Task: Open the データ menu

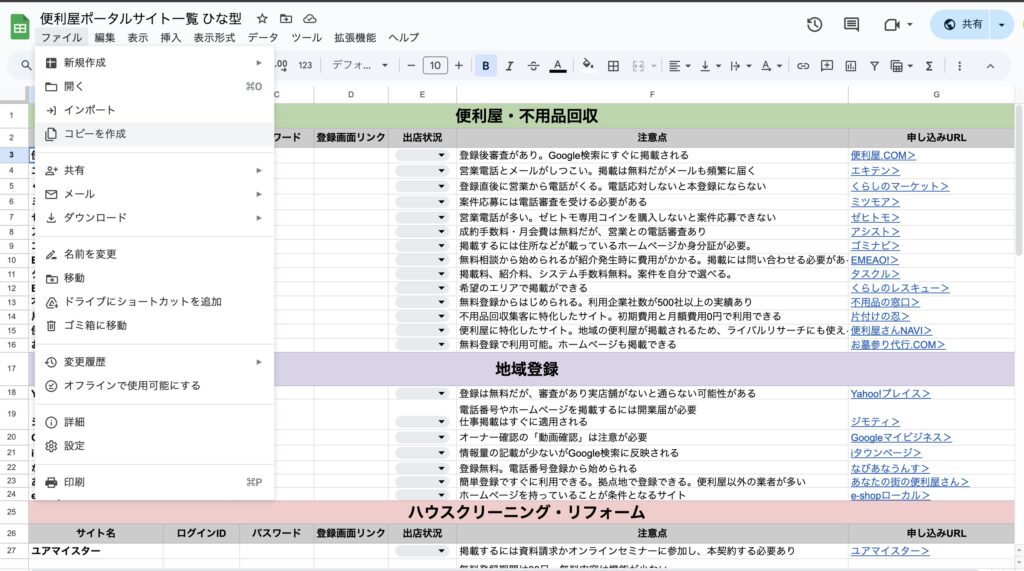Action: pyautogui.click(x=263, y=37)
